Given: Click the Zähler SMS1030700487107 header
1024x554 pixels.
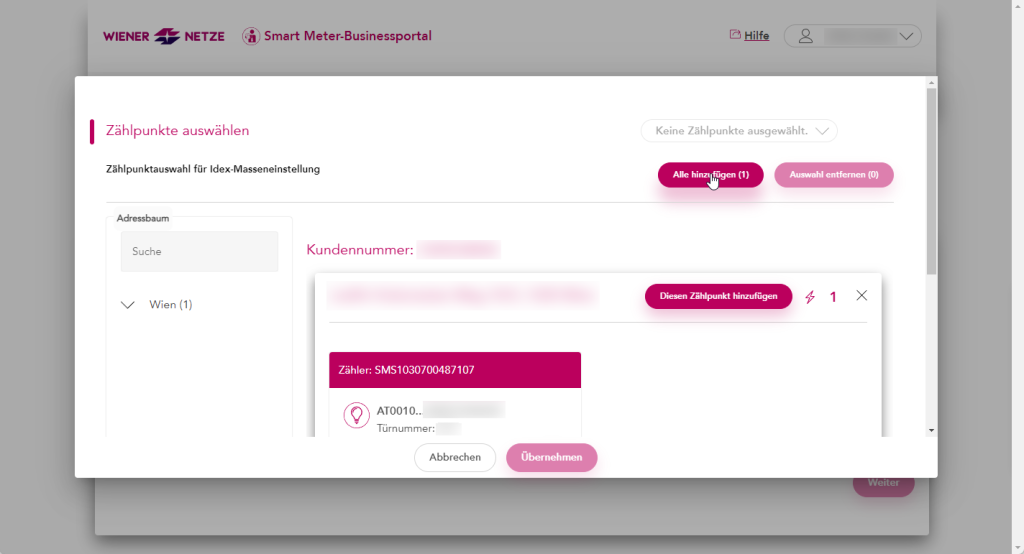Looking at the screenshot, I should pyautogui.click(x=455, y=369).
